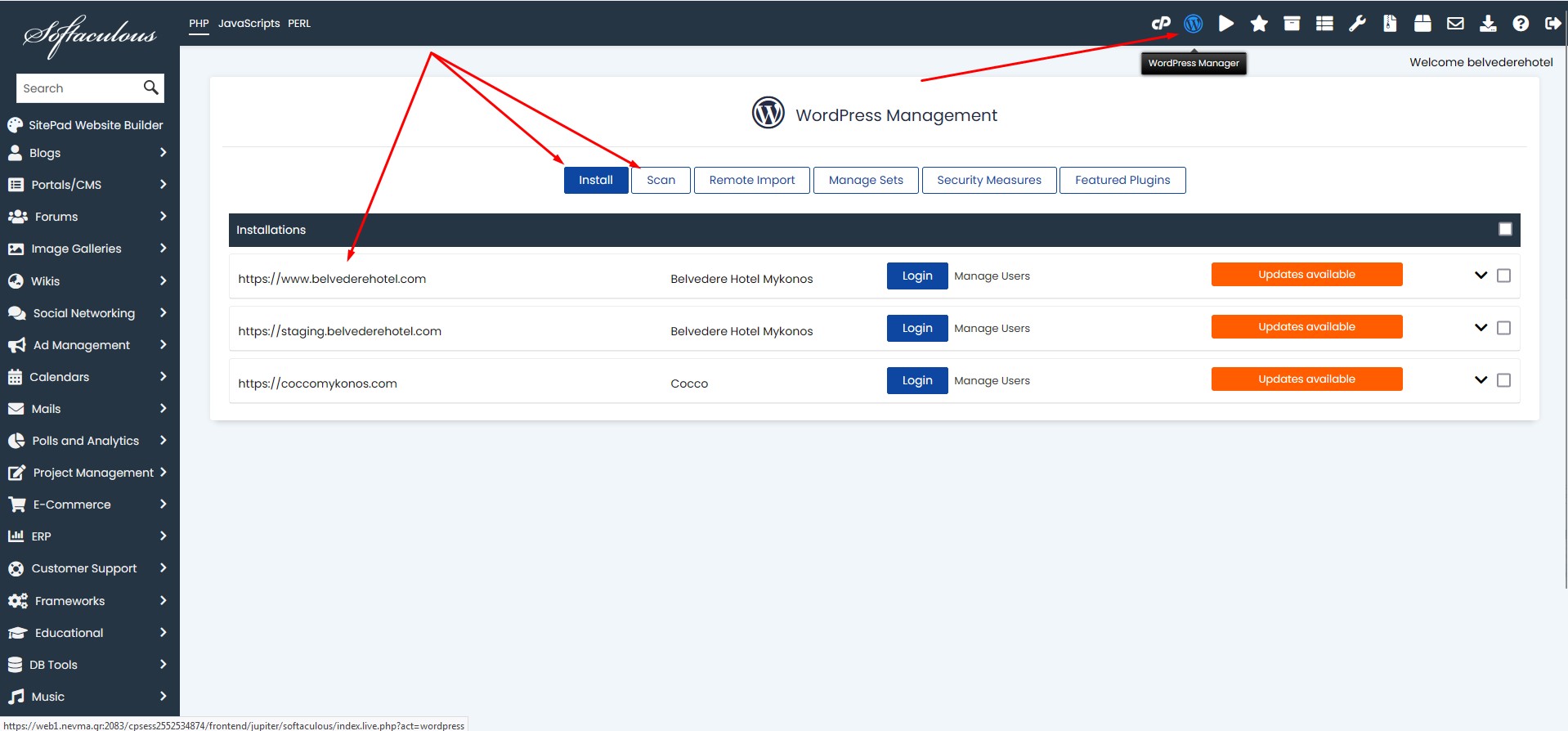Tick the checkbox for www.belvederehotel.com
Image resolution: width=1568 pixels, height=731 pixels.
pyautogui.click(x=1503, y=276)
